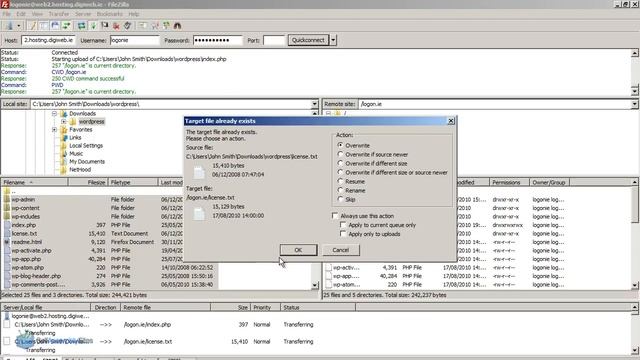Confirm the dialog with OK
640x360 pixels.
click(x=298, y=250)
